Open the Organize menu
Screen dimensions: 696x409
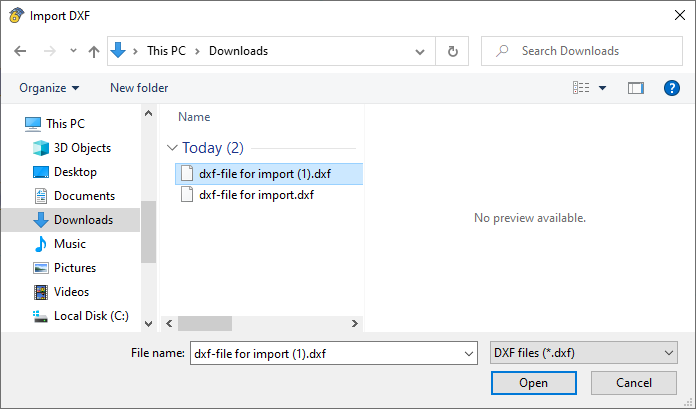coord(49,88)
